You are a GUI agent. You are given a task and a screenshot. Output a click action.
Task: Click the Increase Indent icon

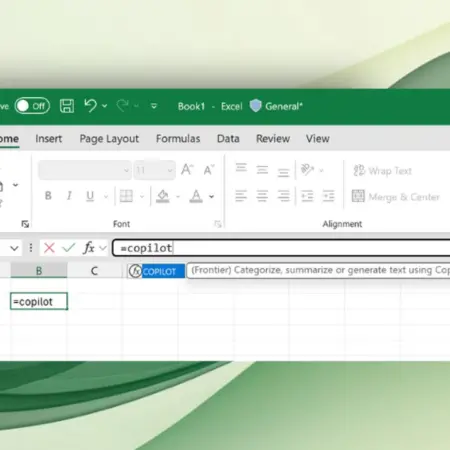[x=328, y=196]
